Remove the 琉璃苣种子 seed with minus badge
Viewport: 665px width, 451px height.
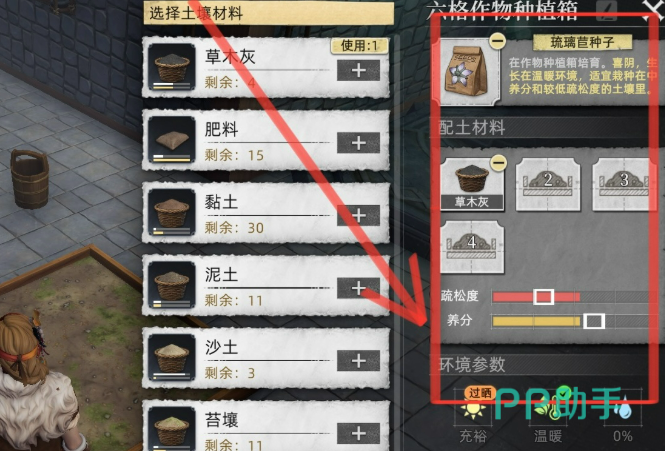497,41
